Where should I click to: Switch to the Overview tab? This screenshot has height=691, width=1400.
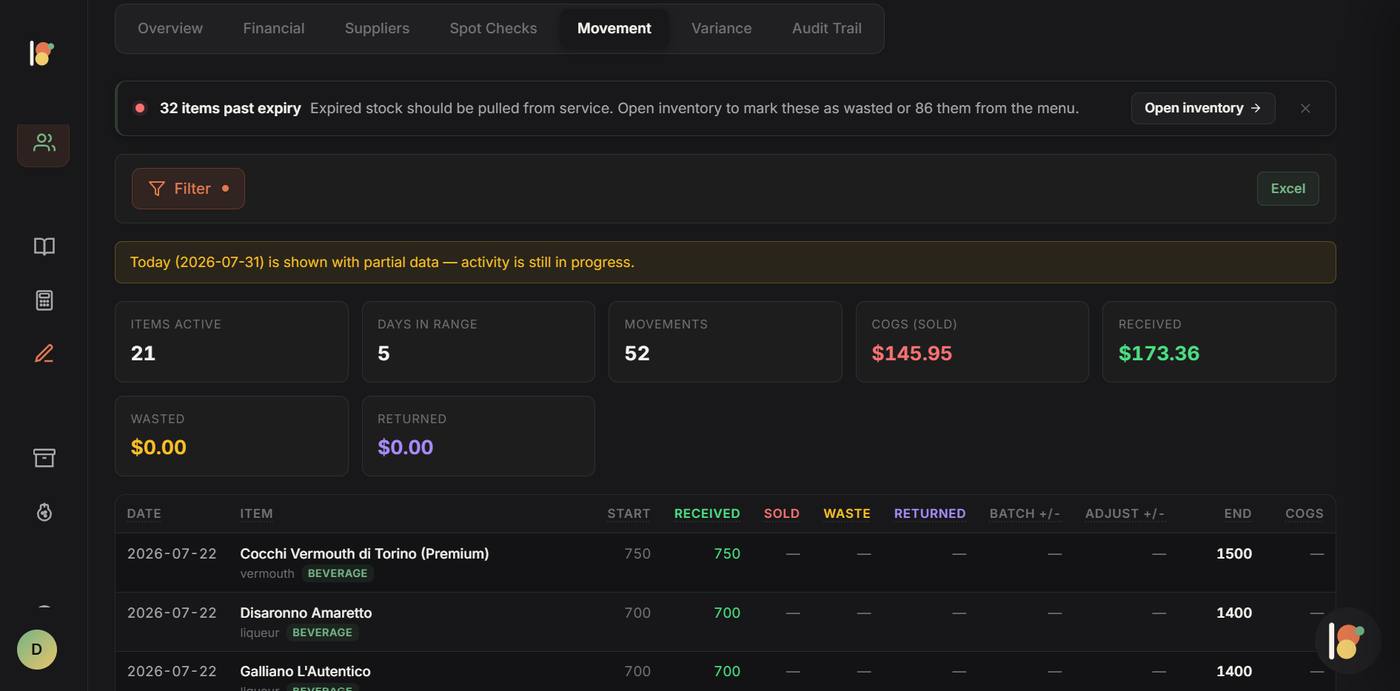click(x=170, y=29)
